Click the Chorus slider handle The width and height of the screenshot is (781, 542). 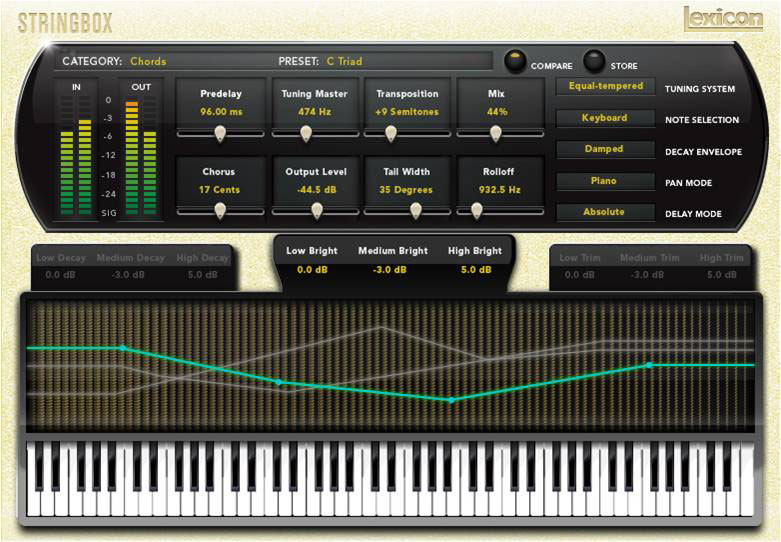click(x=220, y=210)
